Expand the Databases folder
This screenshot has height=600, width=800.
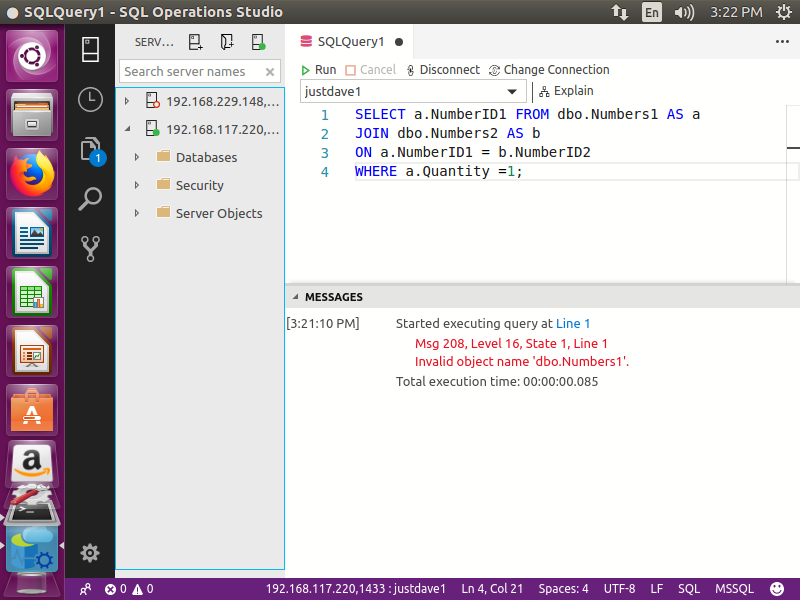(137, 157)
